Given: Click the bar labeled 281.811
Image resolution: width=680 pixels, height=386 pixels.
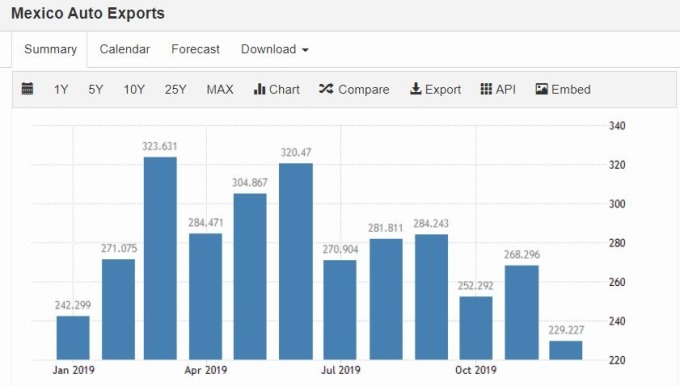Looking at the screenshot, I should (x=386, y=299).
